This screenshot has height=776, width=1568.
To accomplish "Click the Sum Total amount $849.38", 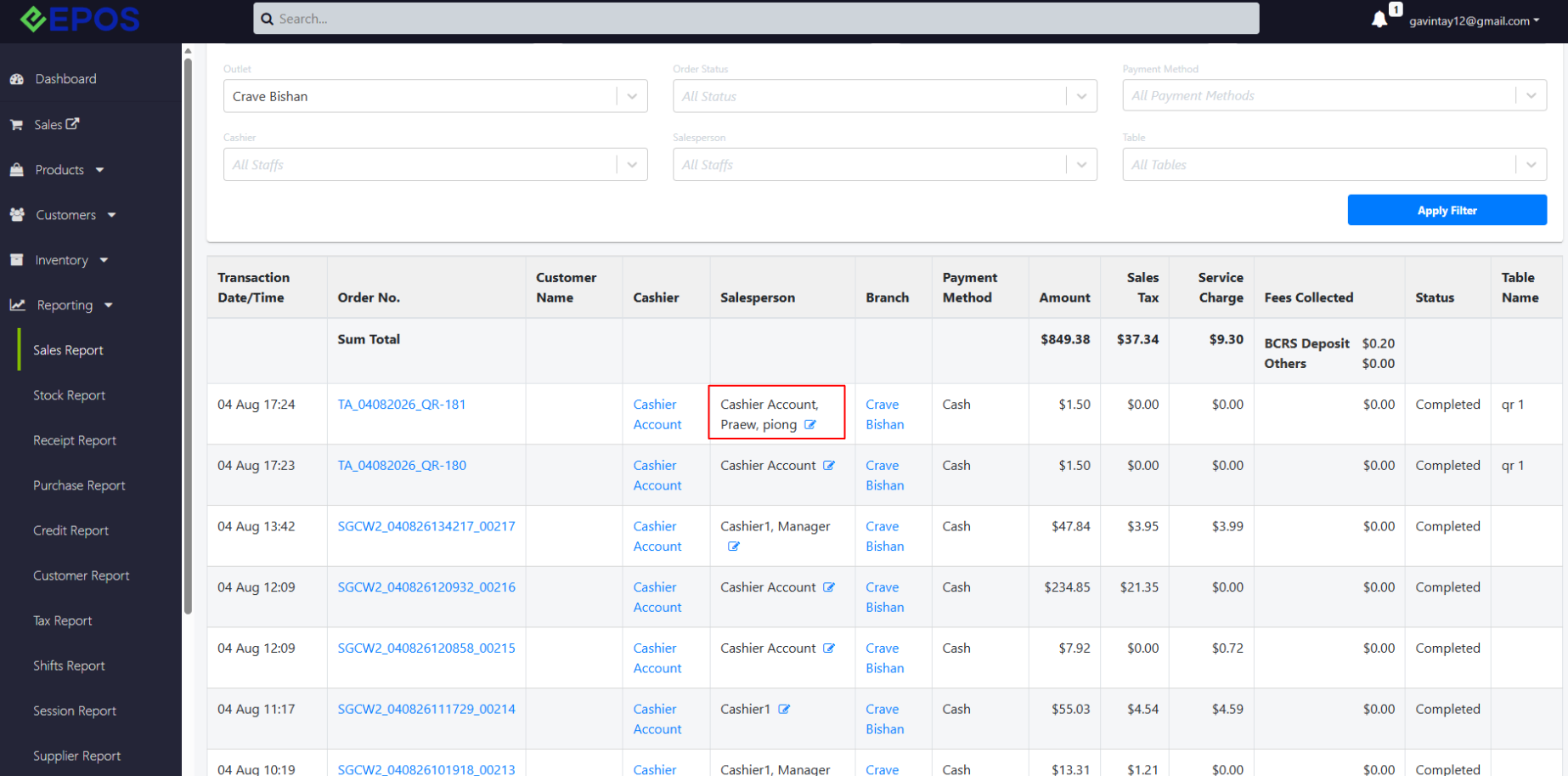I will pyautogui.click(x=1065, y=339).
